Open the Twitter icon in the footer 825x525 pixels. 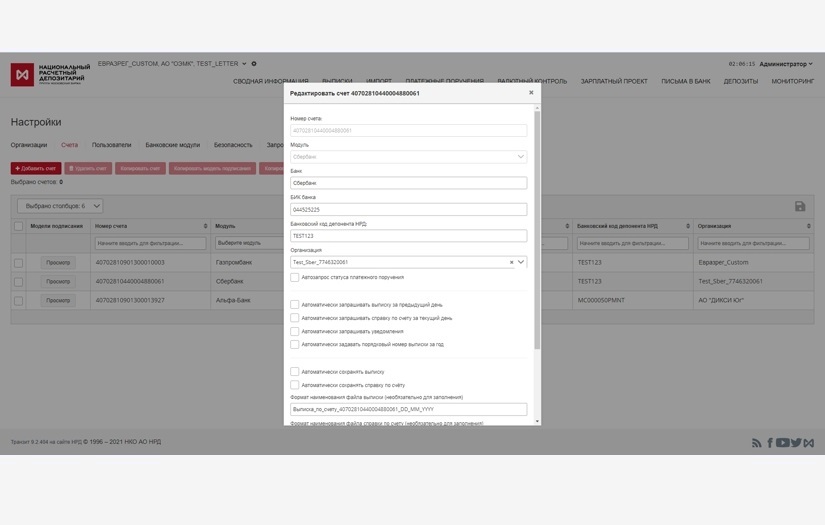796,442
